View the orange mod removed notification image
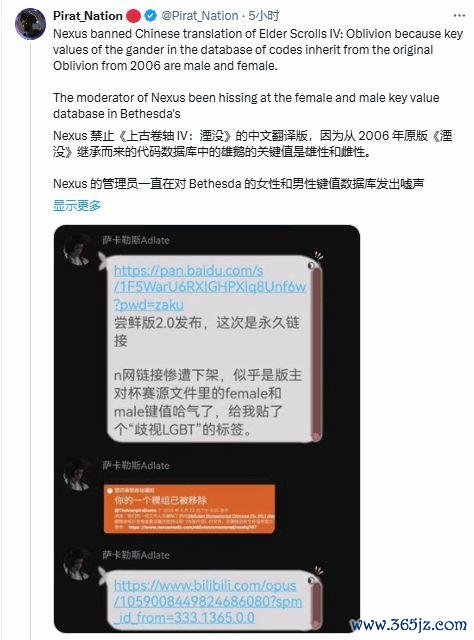474x640 pixels. [189, 509]
